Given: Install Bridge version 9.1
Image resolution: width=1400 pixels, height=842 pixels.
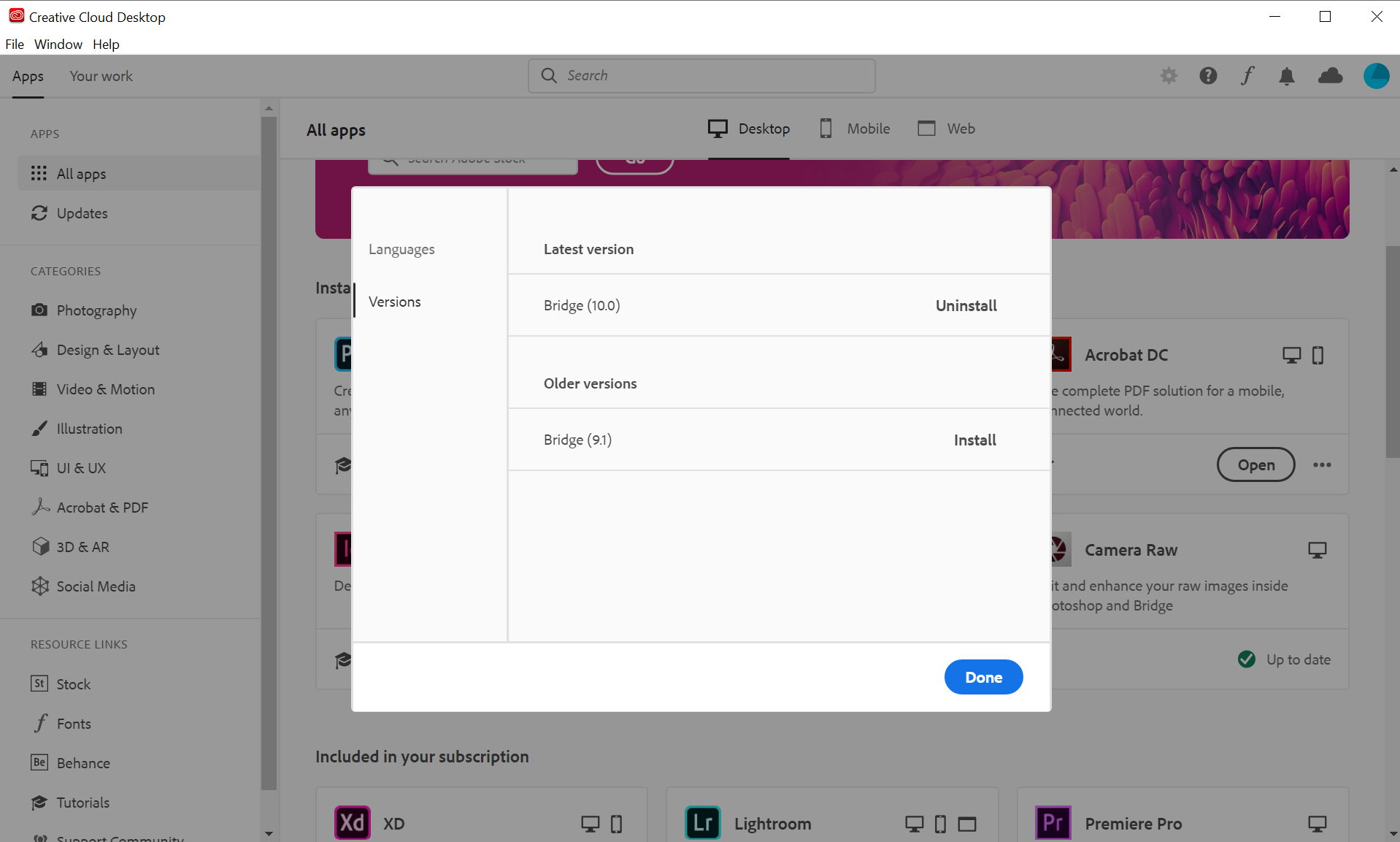Looking at the screenshot, I should point(974,440).
